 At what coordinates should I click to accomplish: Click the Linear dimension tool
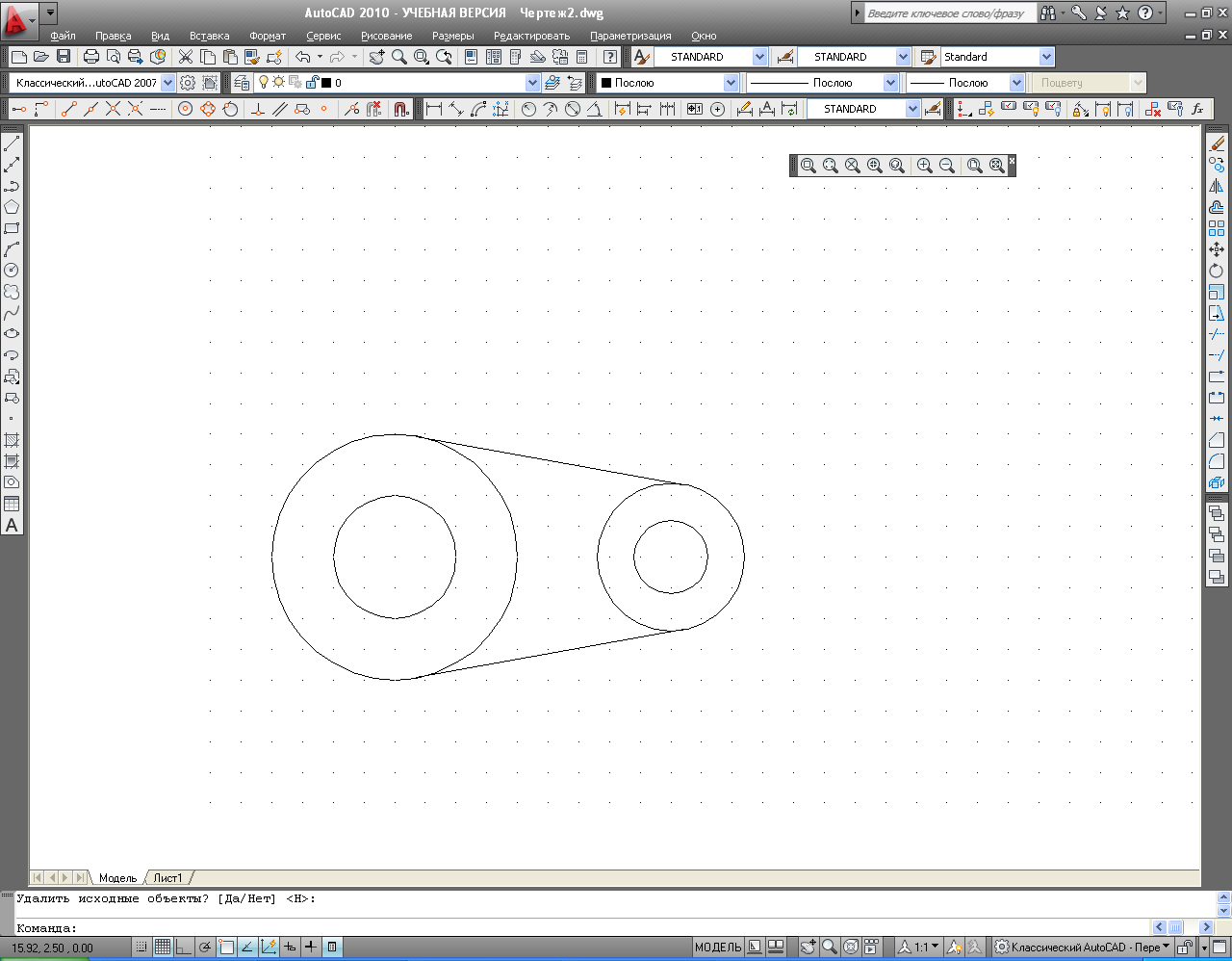[x=434, y=109]
